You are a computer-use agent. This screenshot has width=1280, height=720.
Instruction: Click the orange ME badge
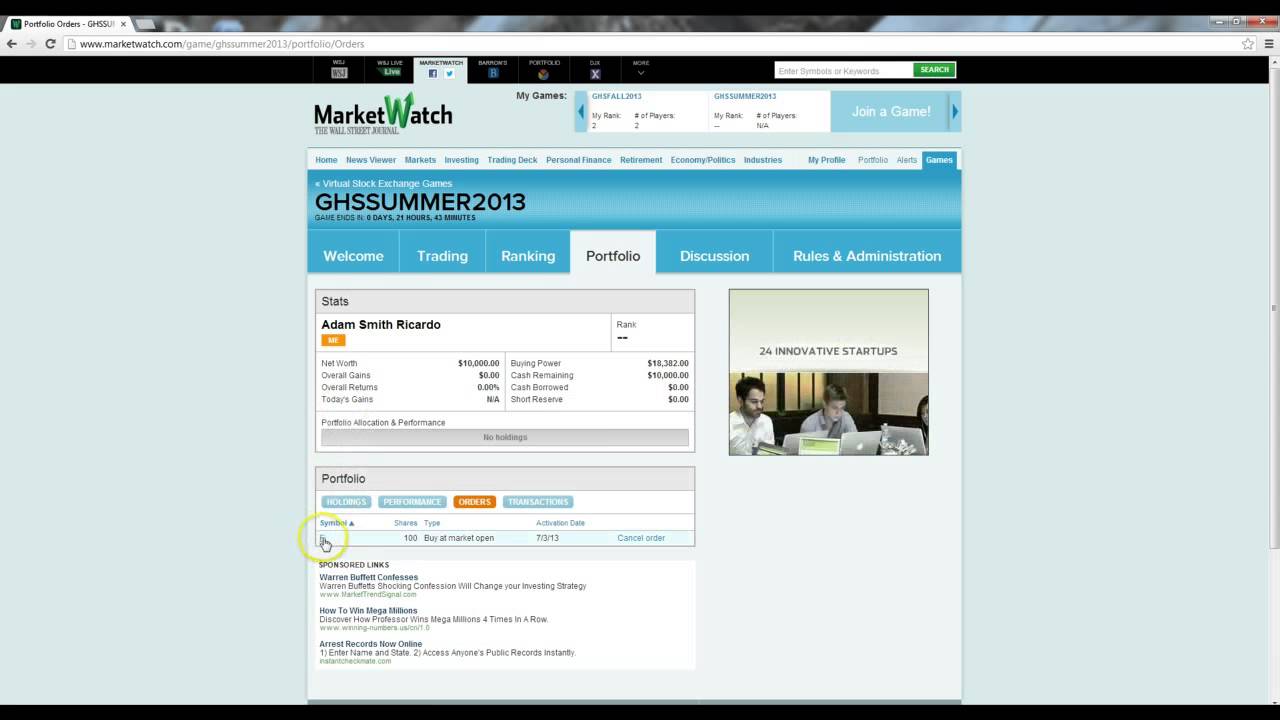(x=333, y=340)
